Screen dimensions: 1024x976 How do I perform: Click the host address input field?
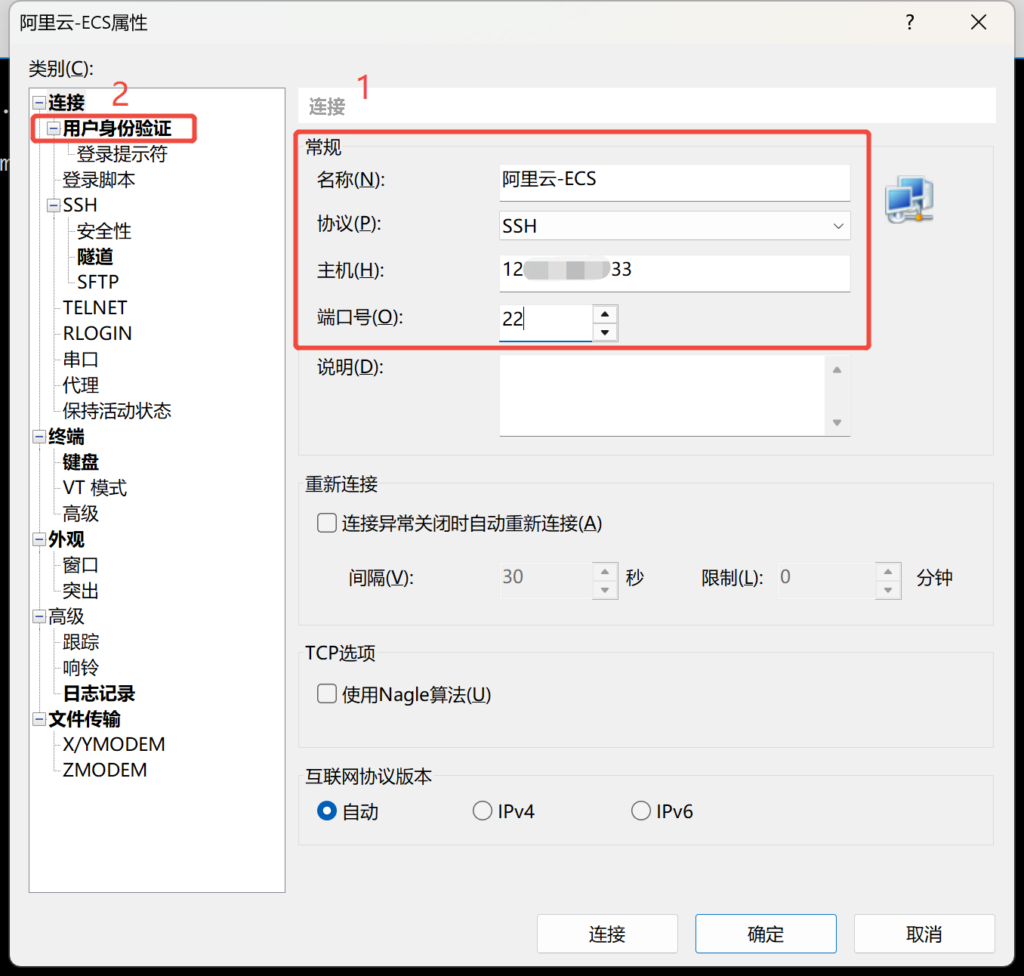point(674,271)
